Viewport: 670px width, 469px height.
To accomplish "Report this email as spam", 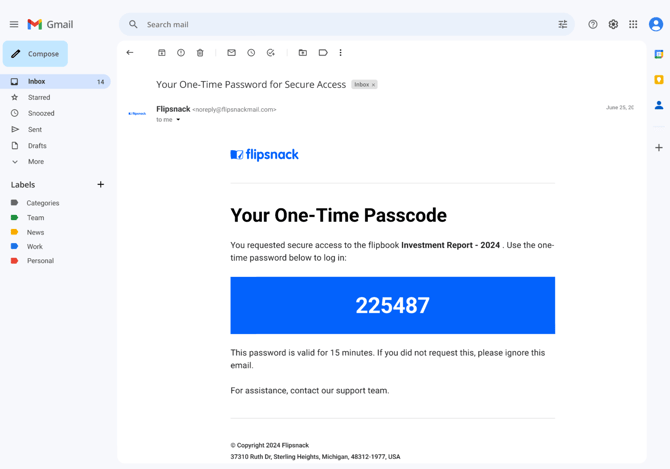I will (181, 53).
